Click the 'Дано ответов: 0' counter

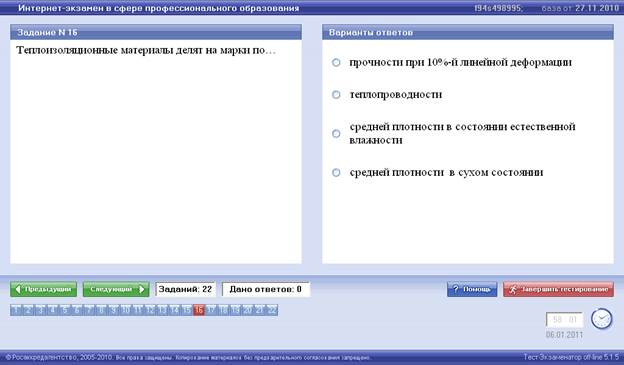pyautogui.click(x=265, y=289)
